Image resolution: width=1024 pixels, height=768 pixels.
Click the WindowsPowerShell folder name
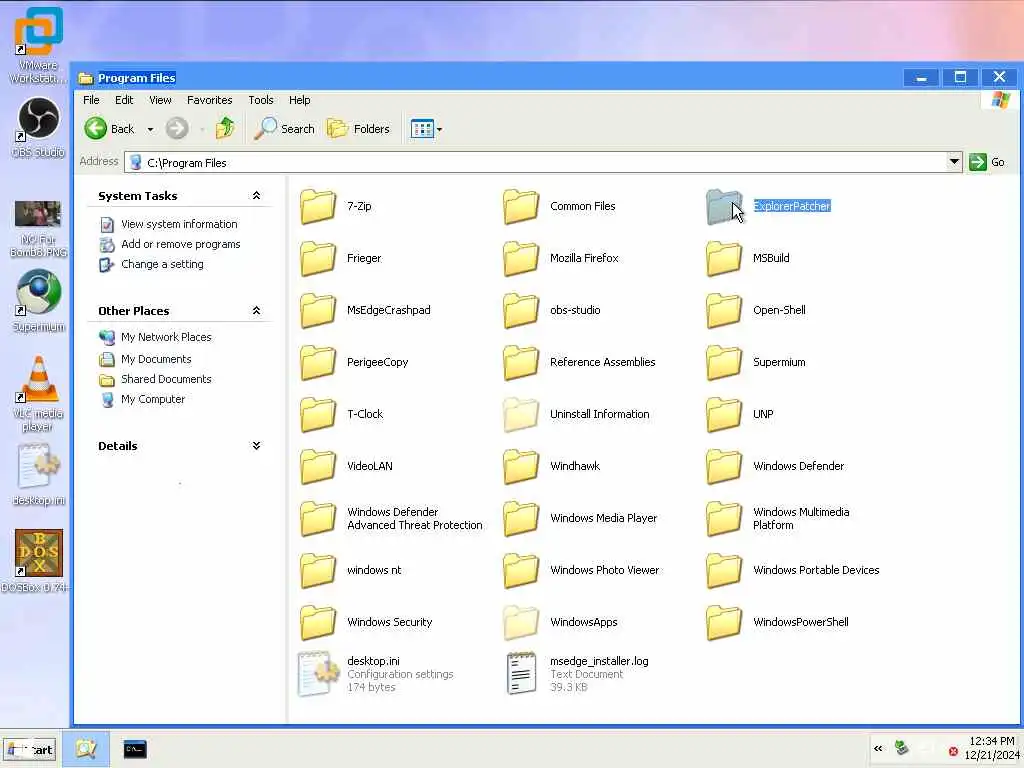pyautogui.click(x=801, y=622)
